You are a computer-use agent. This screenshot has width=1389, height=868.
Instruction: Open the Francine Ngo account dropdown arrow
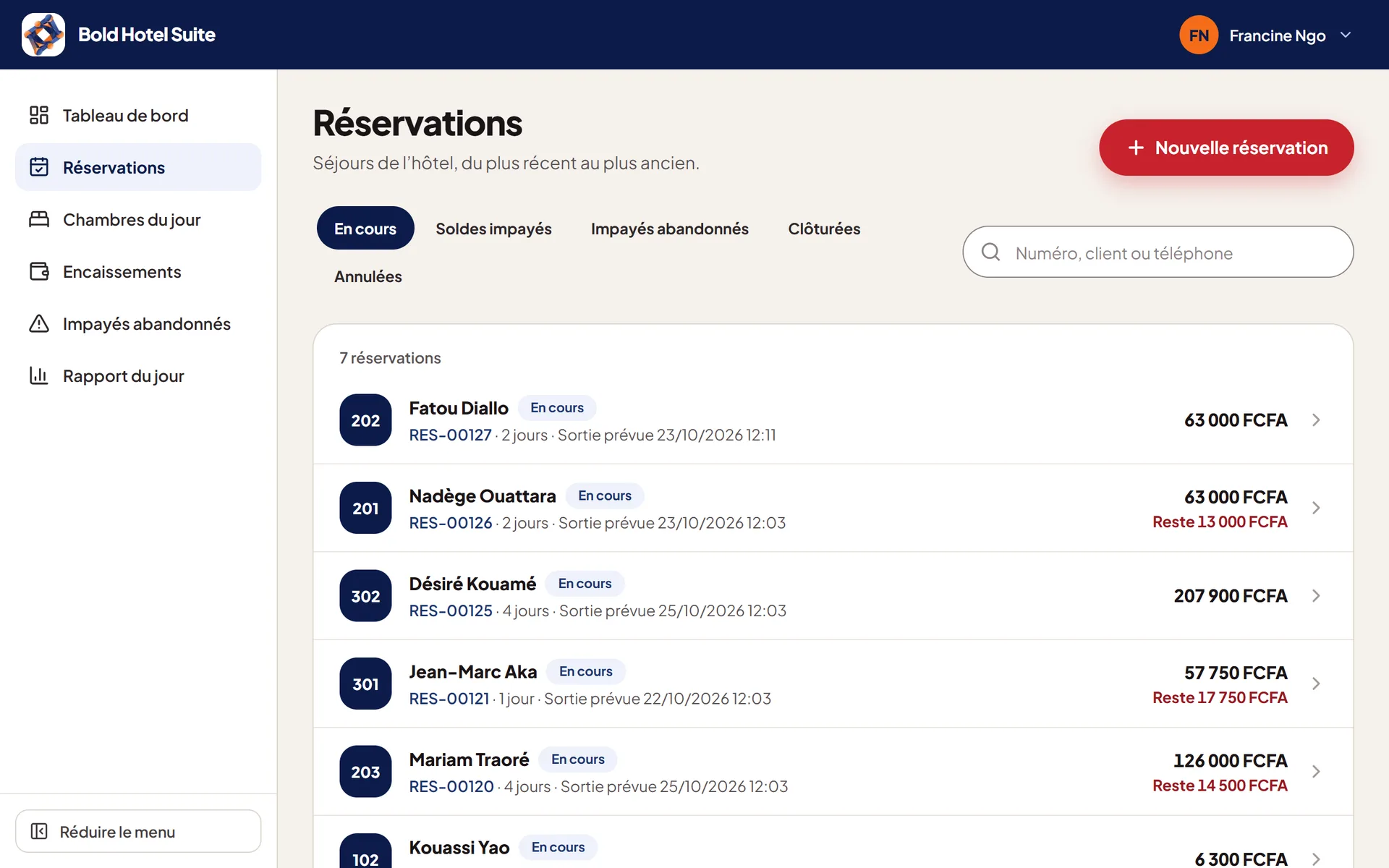pos(1346,35)
